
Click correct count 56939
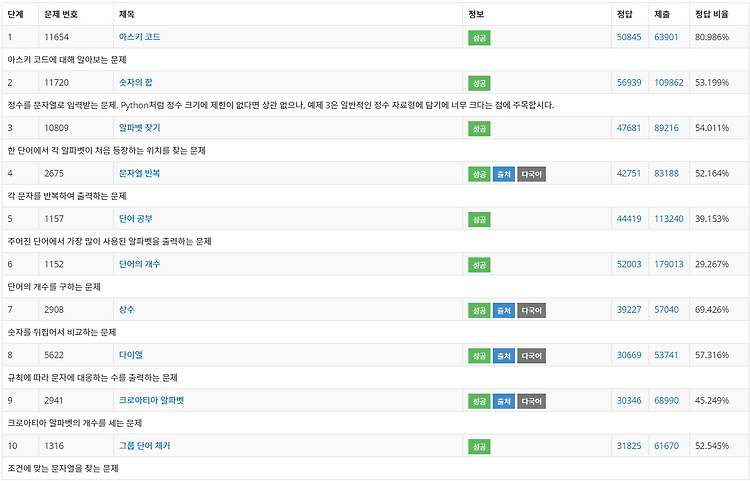629,82
